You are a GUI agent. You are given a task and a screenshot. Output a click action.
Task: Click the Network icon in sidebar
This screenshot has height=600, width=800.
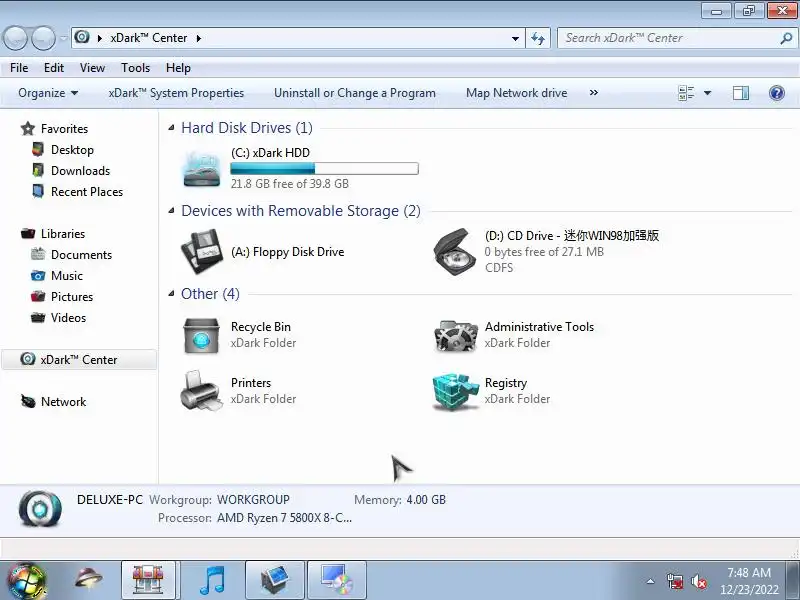pyautogui.click(x=28, y=401)
